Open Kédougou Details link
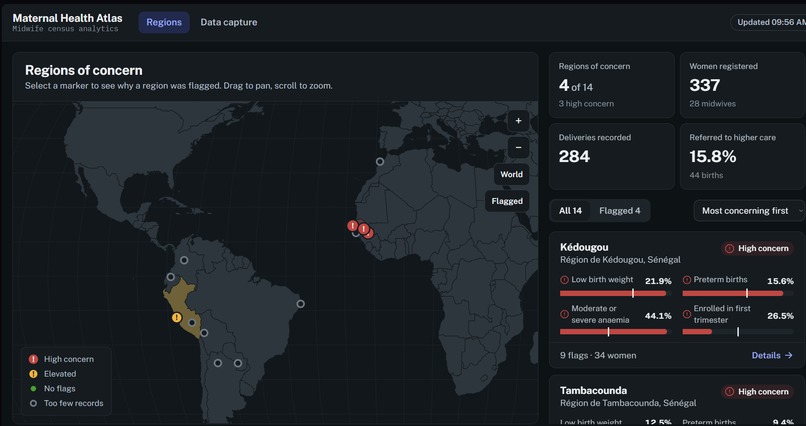The height and width of the screenshot is (426, 806). pos(772,355)
